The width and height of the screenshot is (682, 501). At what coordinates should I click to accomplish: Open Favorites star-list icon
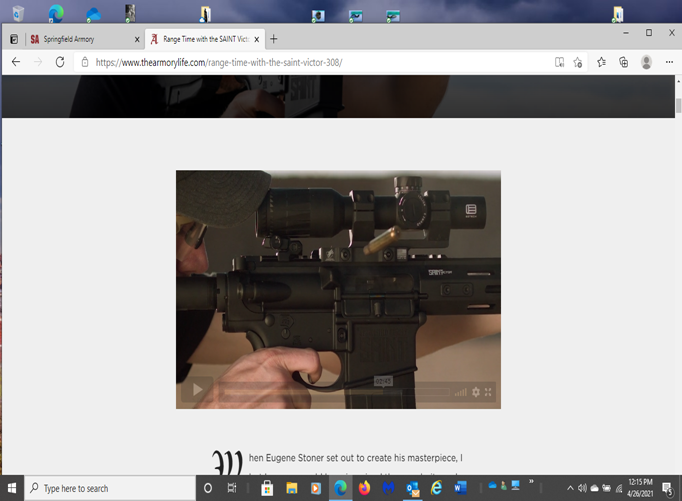601,62
